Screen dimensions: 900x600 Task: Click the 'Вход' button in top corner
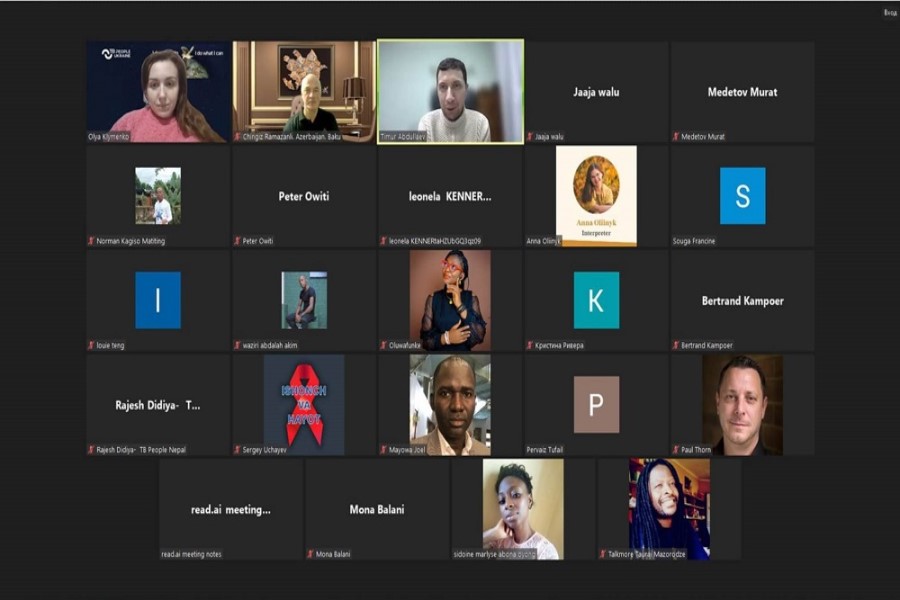point(890,12)
